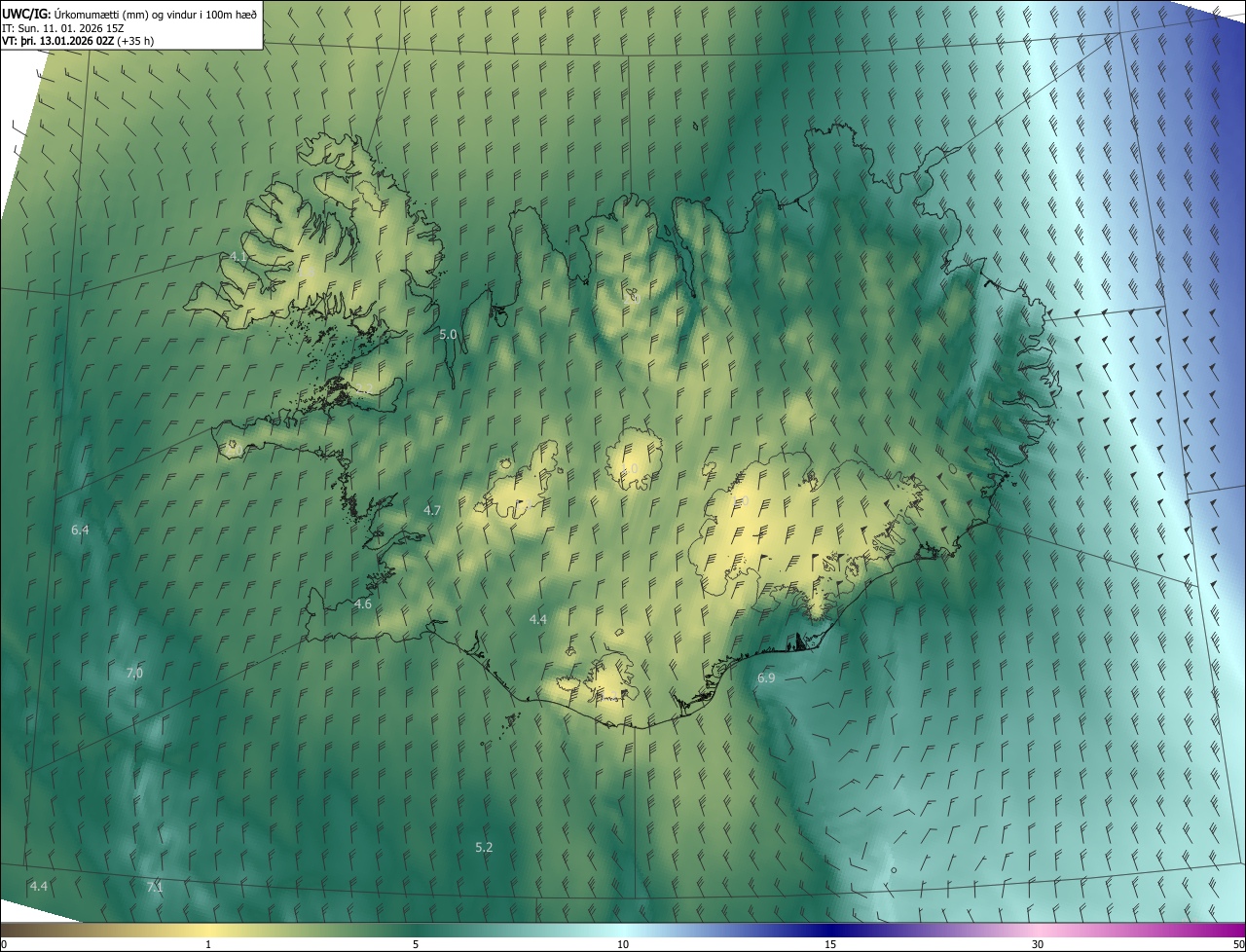Click the colorbar tick label 10
Screen dimensions: 1246x952
point(623,944)
